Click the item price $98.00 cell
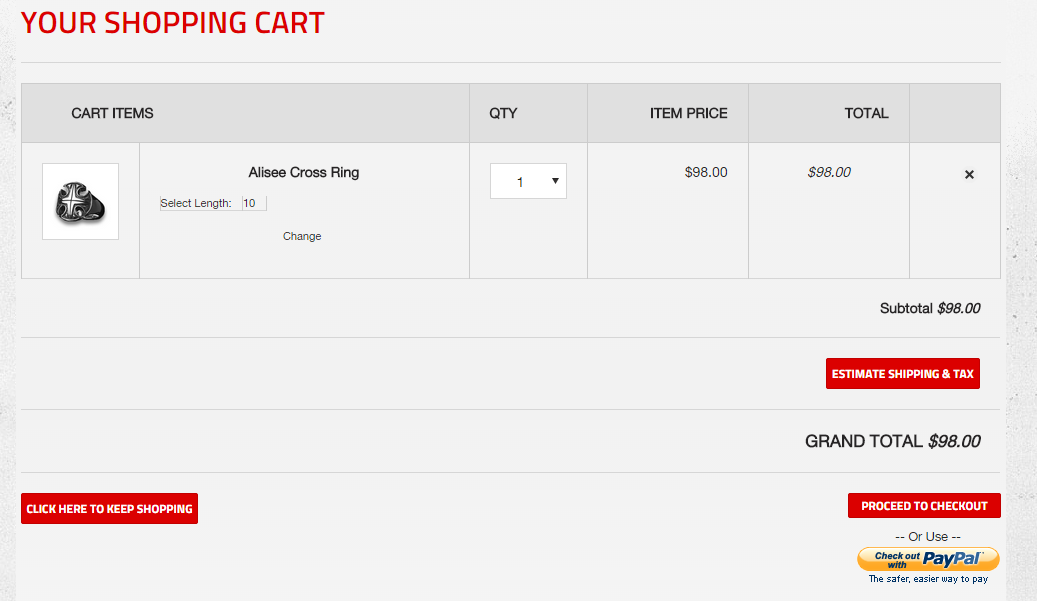Image resolution: width=1037 pixels, height=601 pixels. coord(706,172)
